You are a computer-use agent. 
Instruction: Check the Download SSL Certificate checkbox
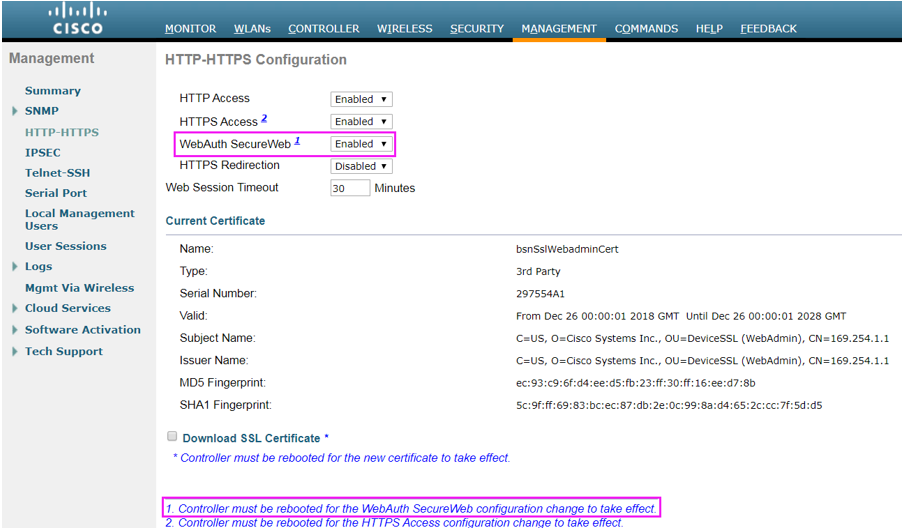172,436
